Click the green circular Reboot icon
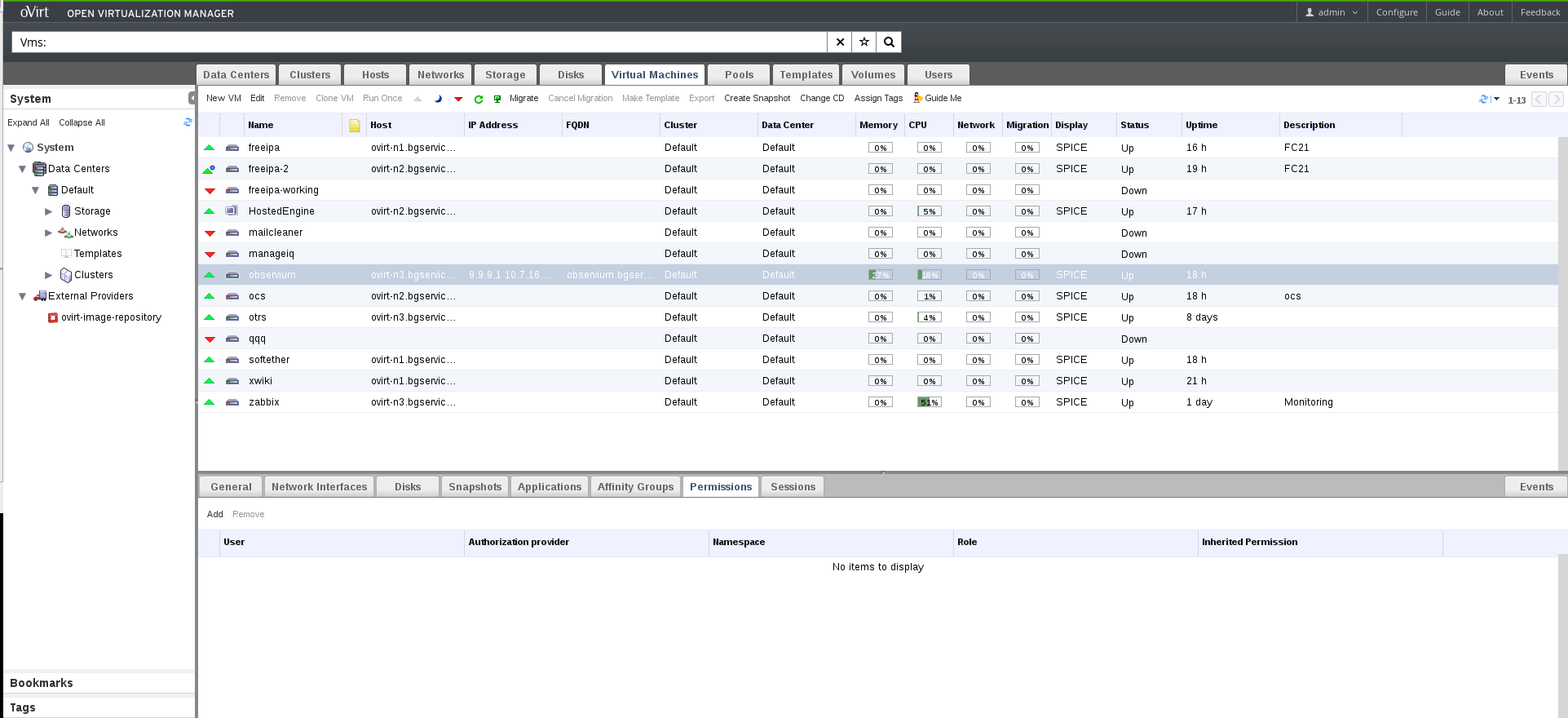Viewport: 1568px width, 718px height. pyautogui.click(x=479, y=99)
